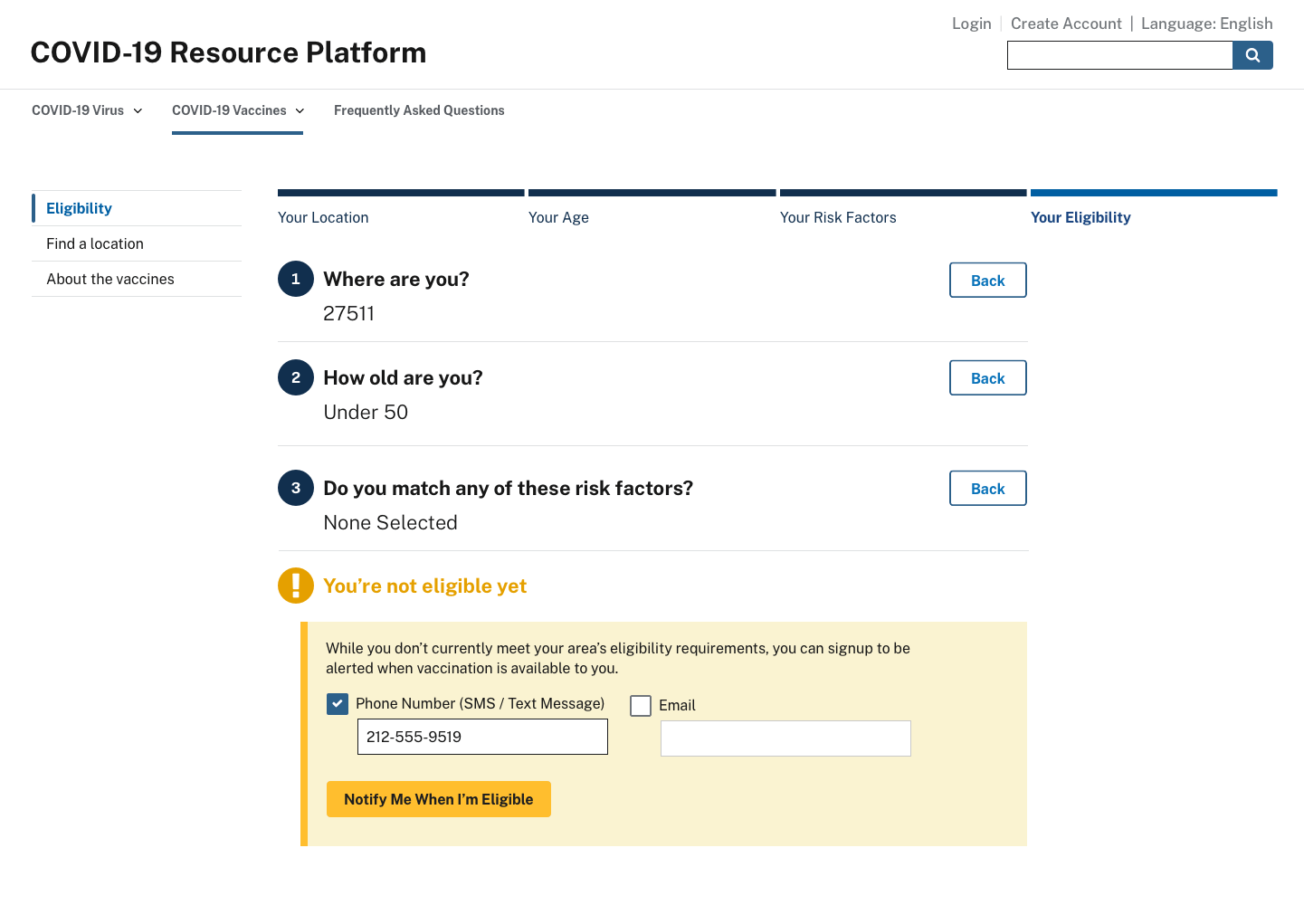Click the step 3 number circle
Screen dimensions: 1304x924
point(296,488)
